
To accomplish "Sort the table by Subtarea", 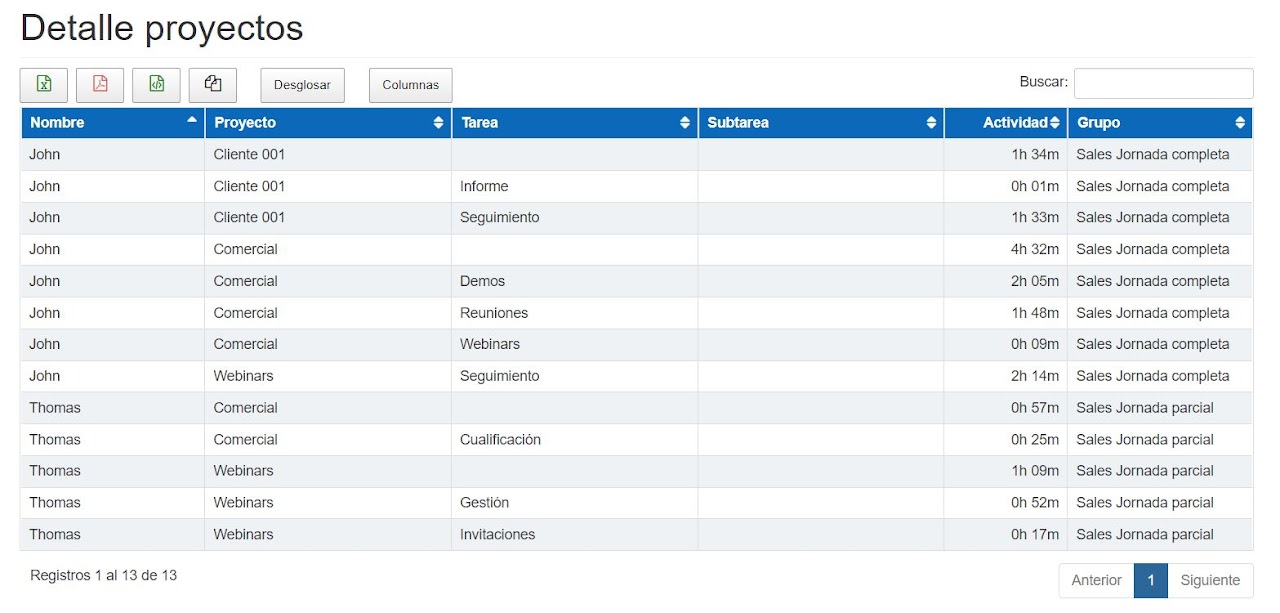I will (931, 123).
